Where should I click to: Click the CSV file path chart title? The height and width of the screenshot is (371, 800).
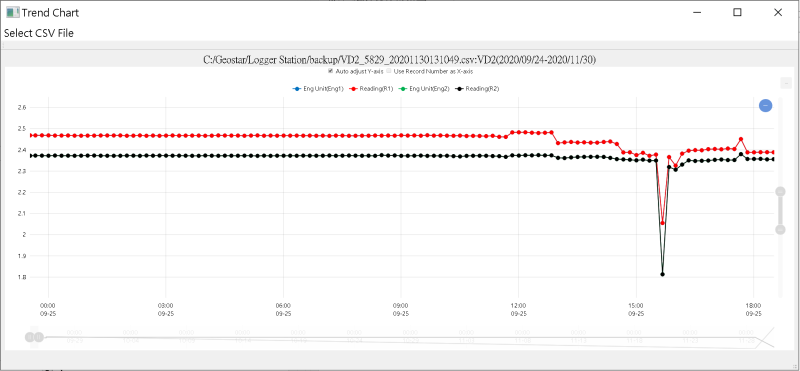tap(399, 60)
